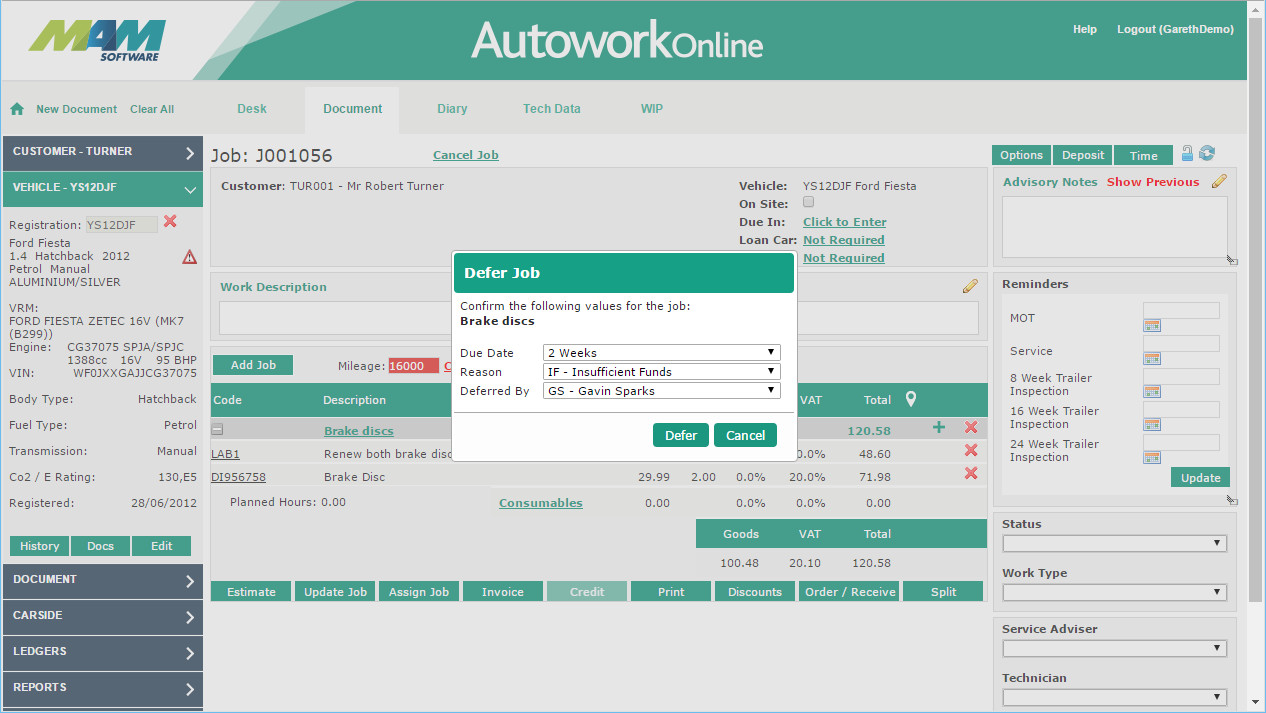Switch to the Diary tab
This screenshot has width=1266, height=713.
[x=452, y=109]
